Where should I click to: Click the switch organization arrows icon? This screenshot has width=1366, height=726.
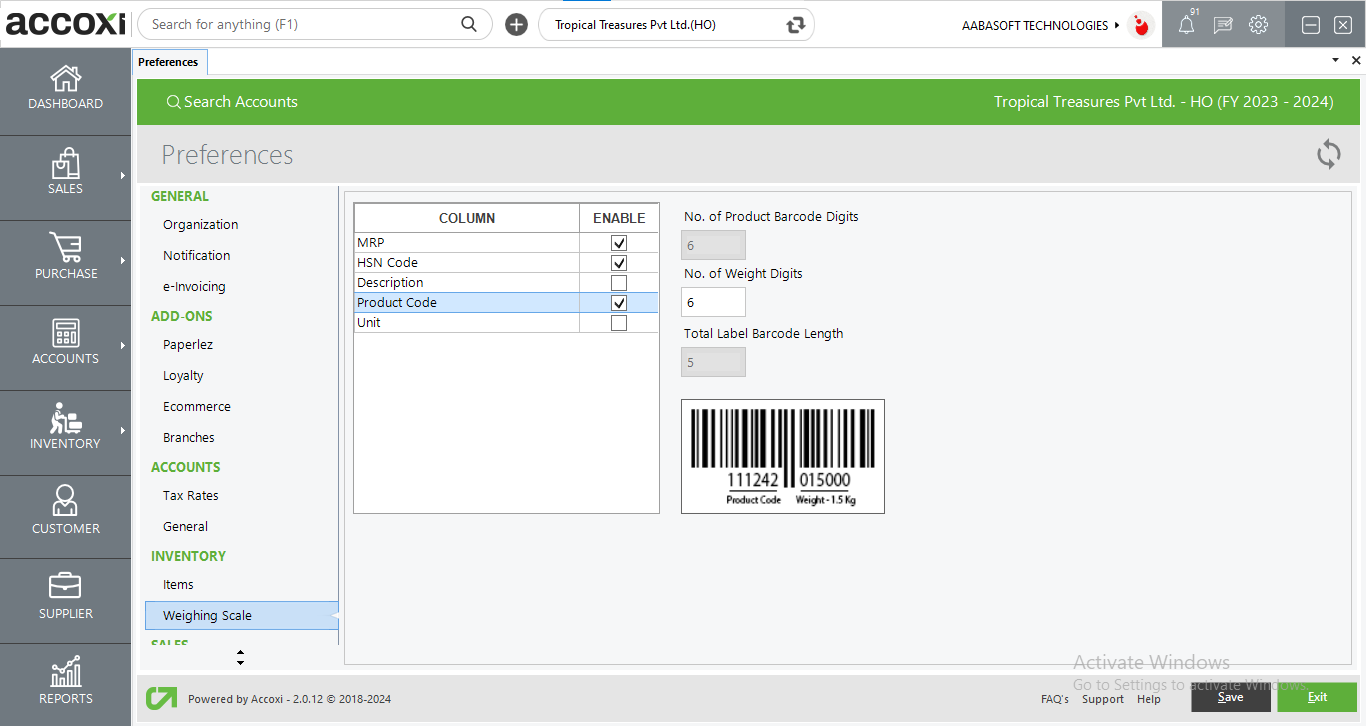click(796, 25)
